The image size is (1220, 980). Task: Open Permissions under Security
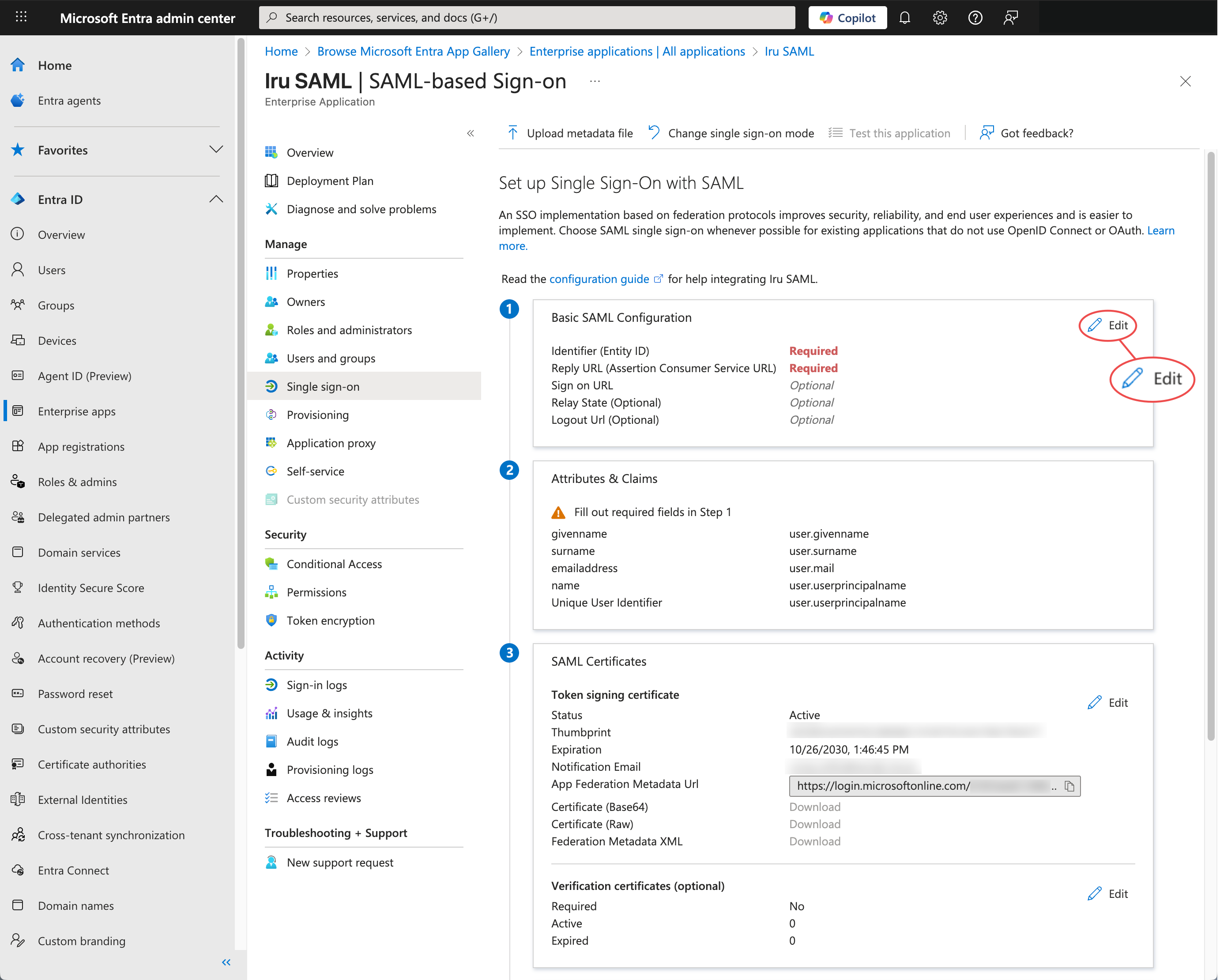[316, 592]
